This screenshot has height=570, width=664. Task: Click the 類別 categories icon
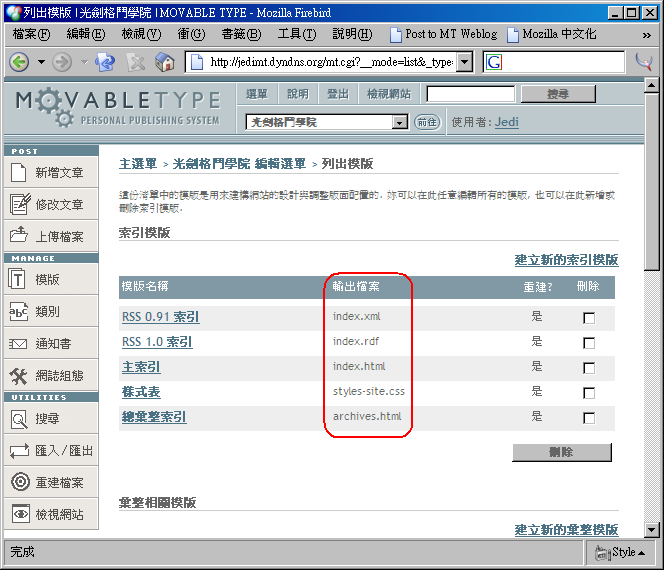click(x=18, y=312)
